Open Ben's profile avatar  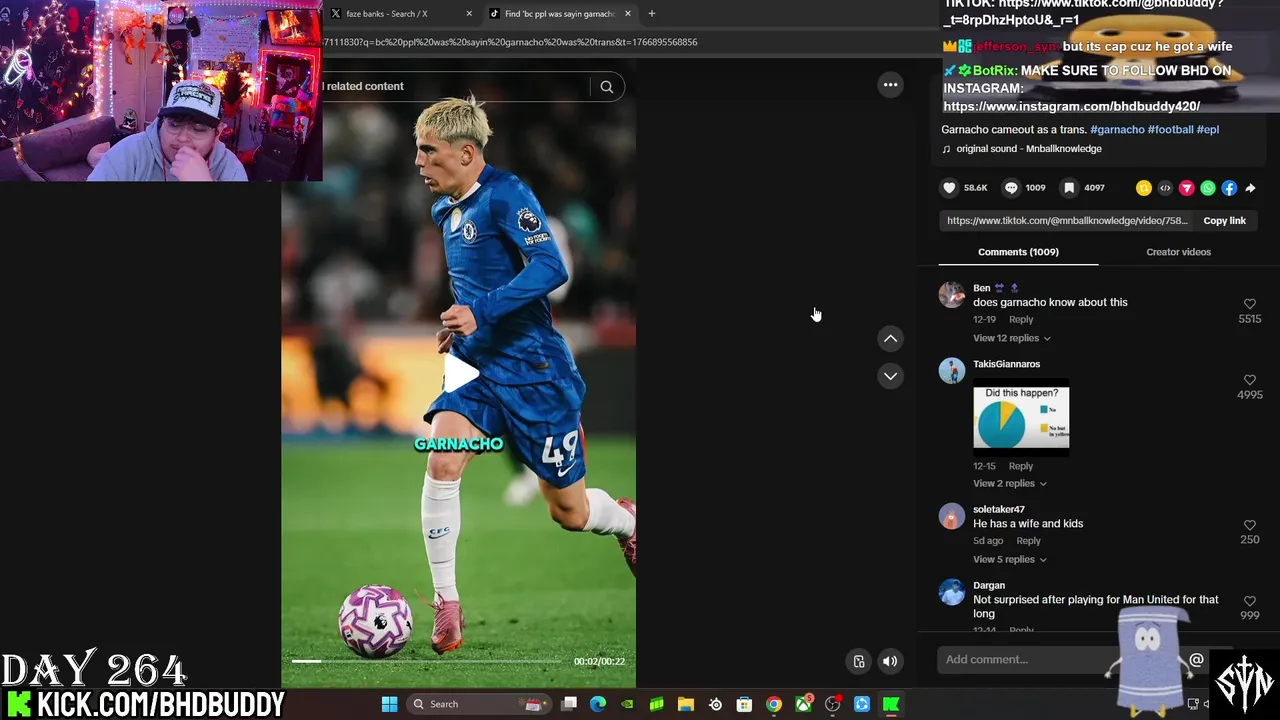point(952,294)
